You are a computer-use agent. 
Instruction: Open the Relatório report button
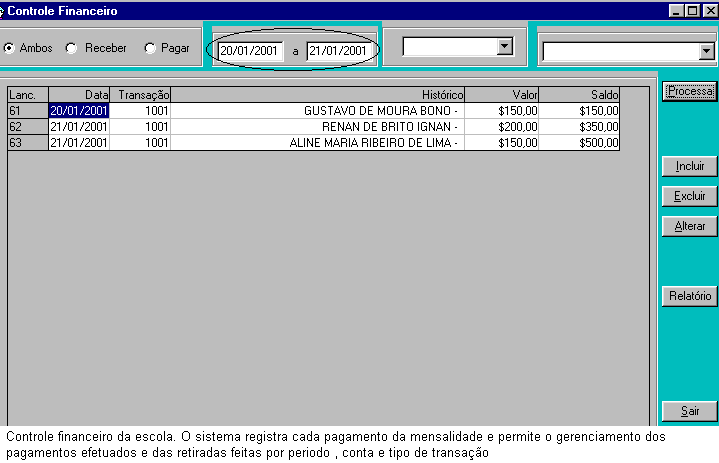(690, 296)
